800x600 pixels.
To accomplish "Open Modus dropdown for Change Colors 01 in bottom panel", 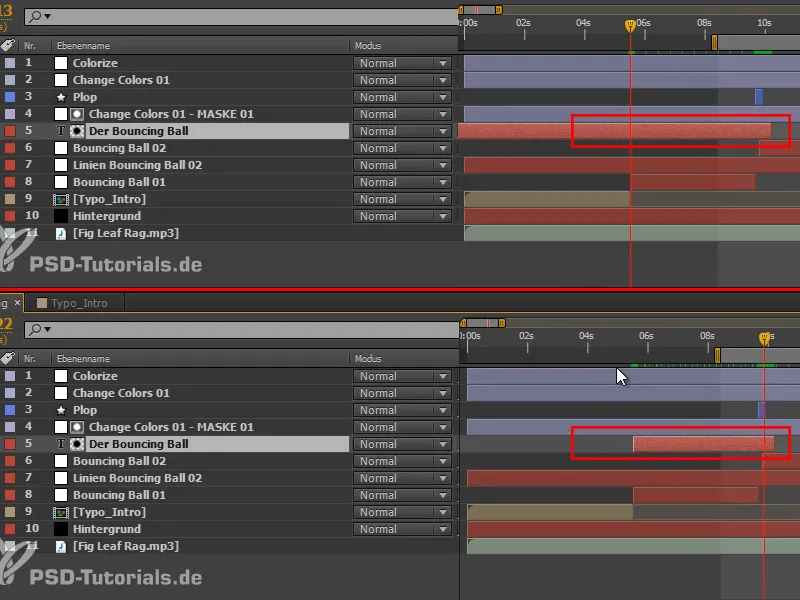I will 402,393.
